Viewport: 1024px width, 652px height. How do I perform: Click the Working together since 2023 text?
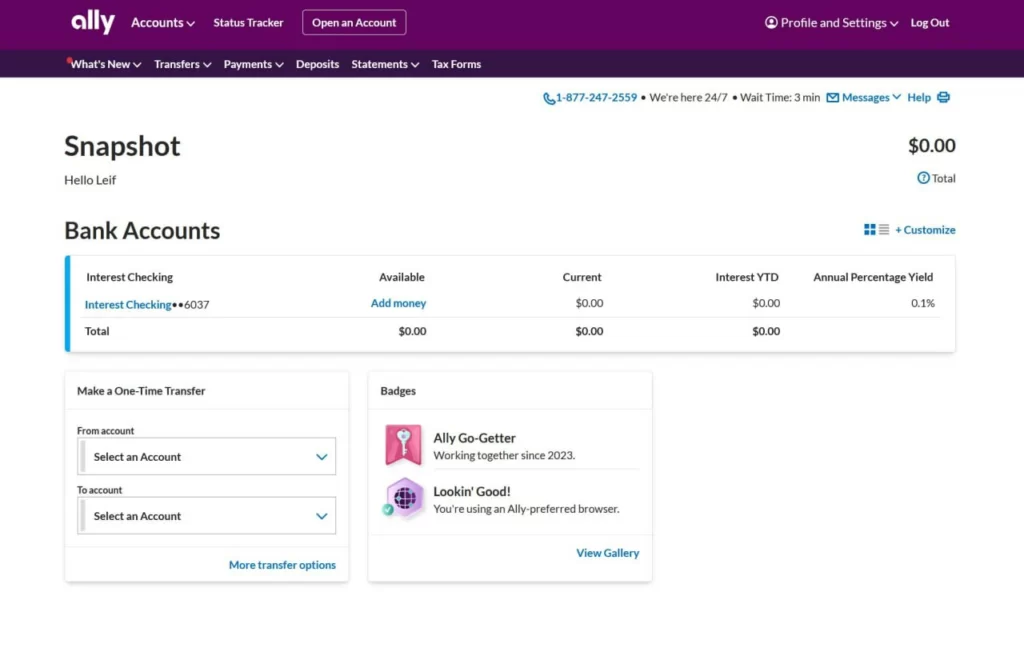[x=504, y=455]
